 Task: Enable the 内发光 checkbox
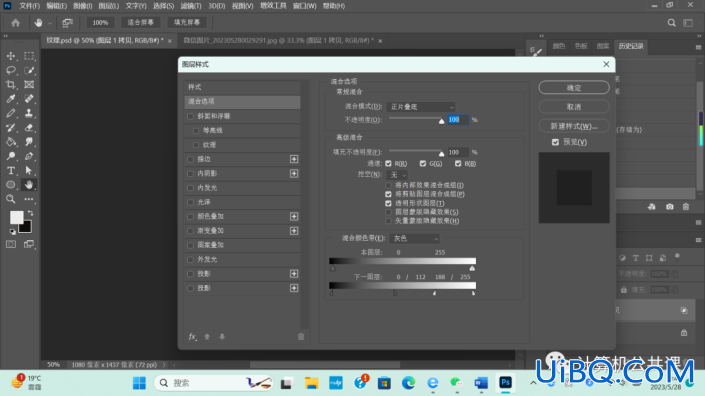click(191, 188)
